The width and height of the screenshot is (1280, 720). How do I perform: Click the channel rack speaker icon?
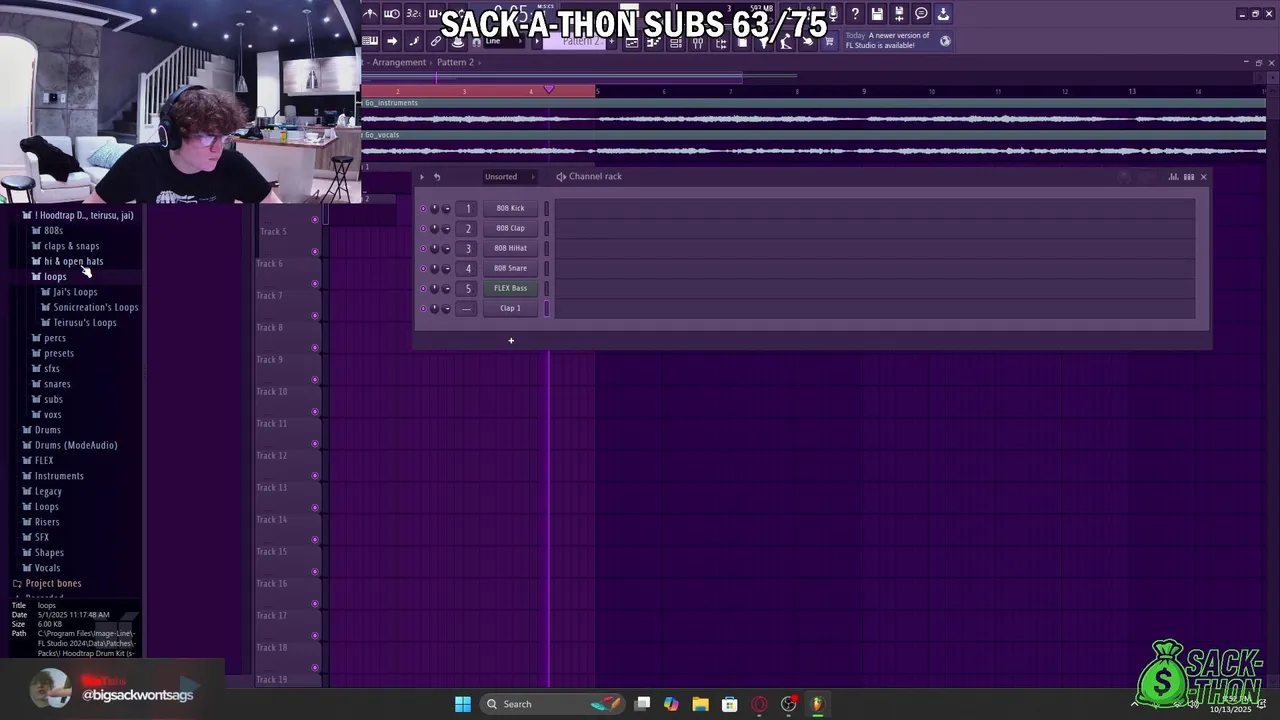[x=561, y=177]
